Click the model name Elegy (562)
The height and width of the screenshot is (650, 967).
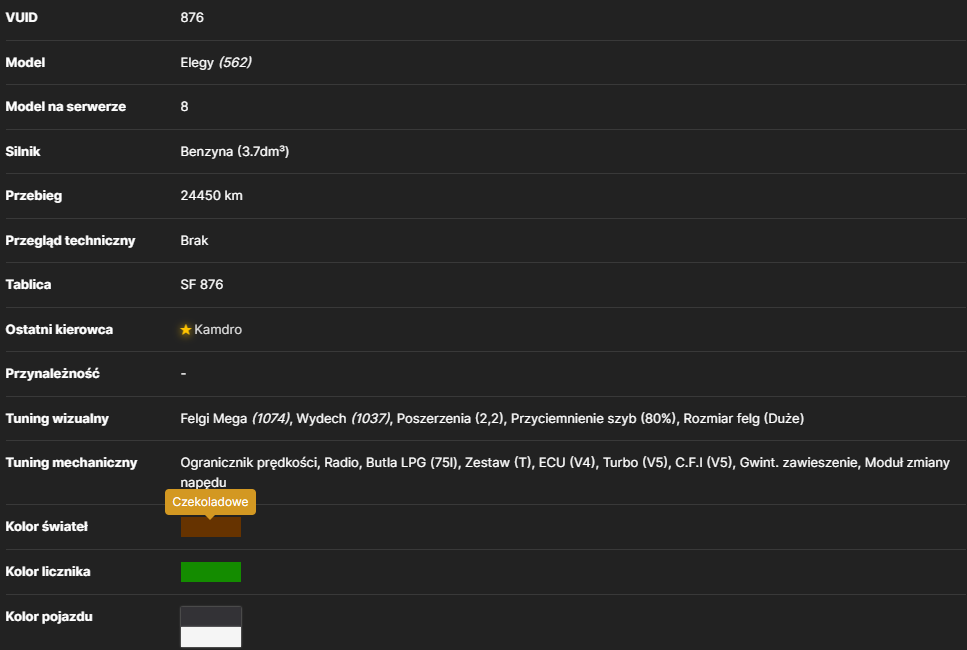coord(216,62)
